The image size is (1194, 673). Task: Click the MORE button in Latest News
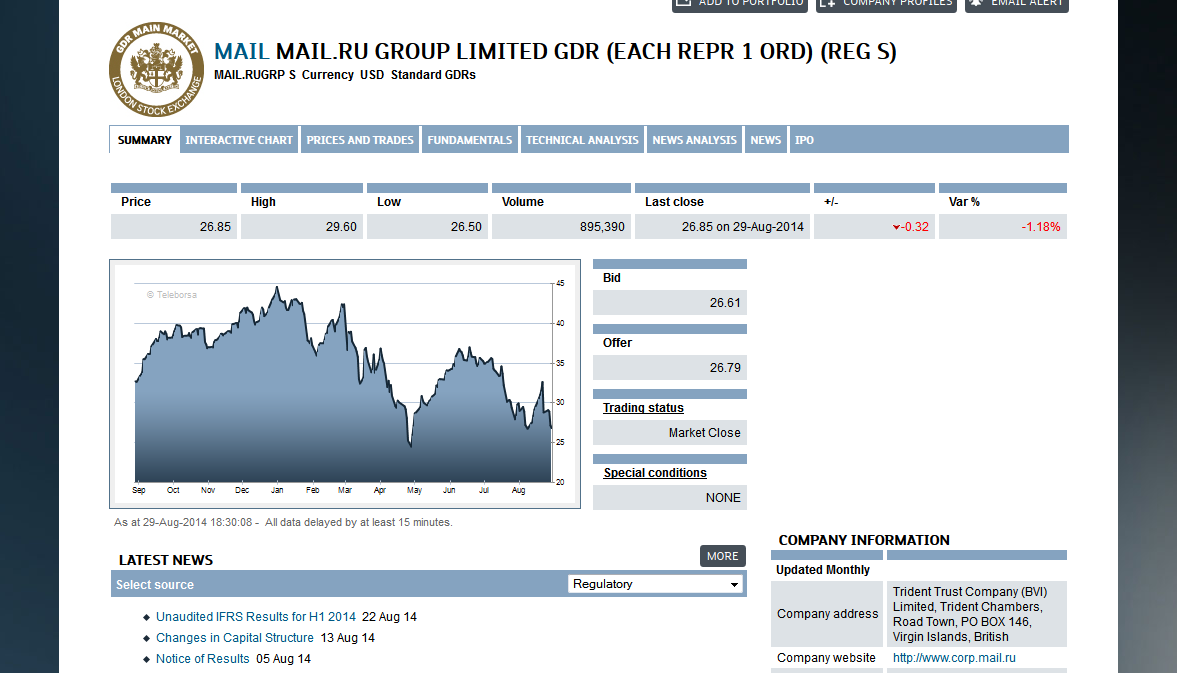[723, 557]
